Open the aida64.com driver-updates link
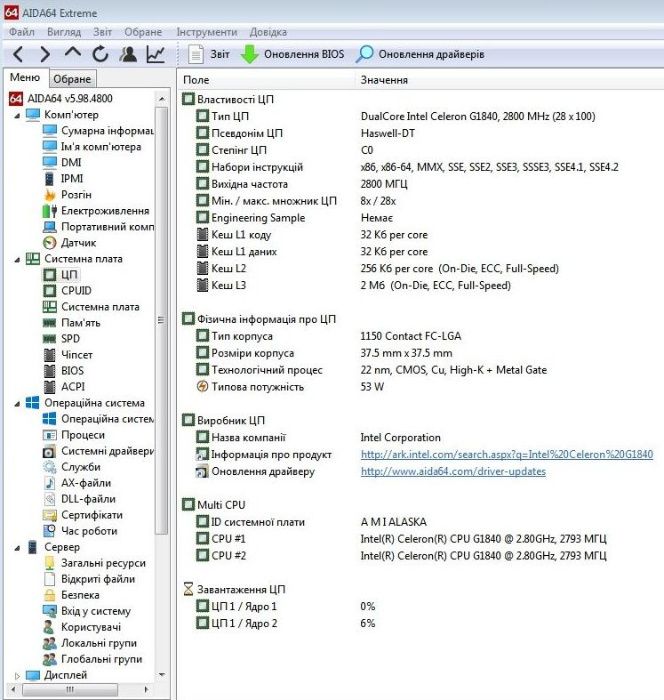 click(453, 471)
